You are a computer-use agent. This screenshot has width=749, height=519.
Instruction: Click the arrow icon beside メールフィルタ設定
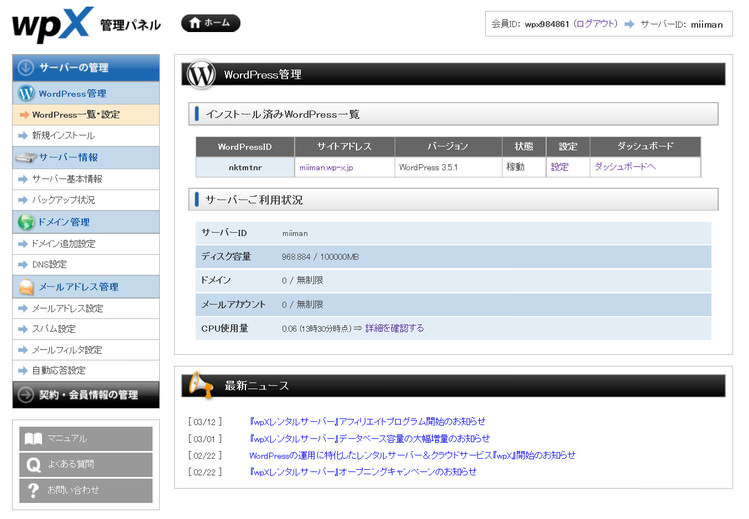[22, 350]
